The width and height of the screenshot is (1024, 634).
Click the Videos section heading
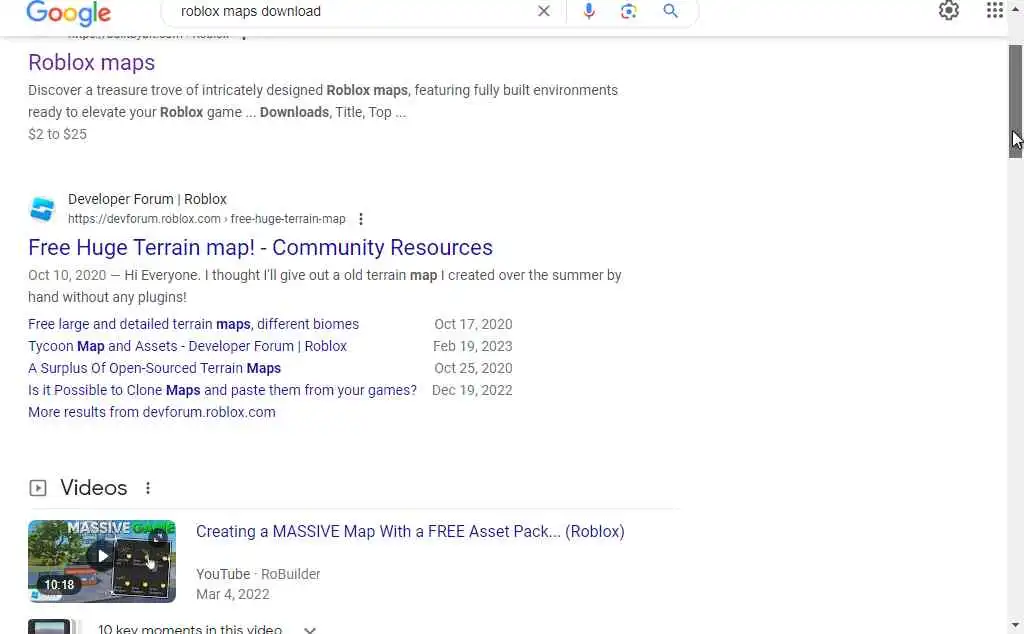click(93, 488)
